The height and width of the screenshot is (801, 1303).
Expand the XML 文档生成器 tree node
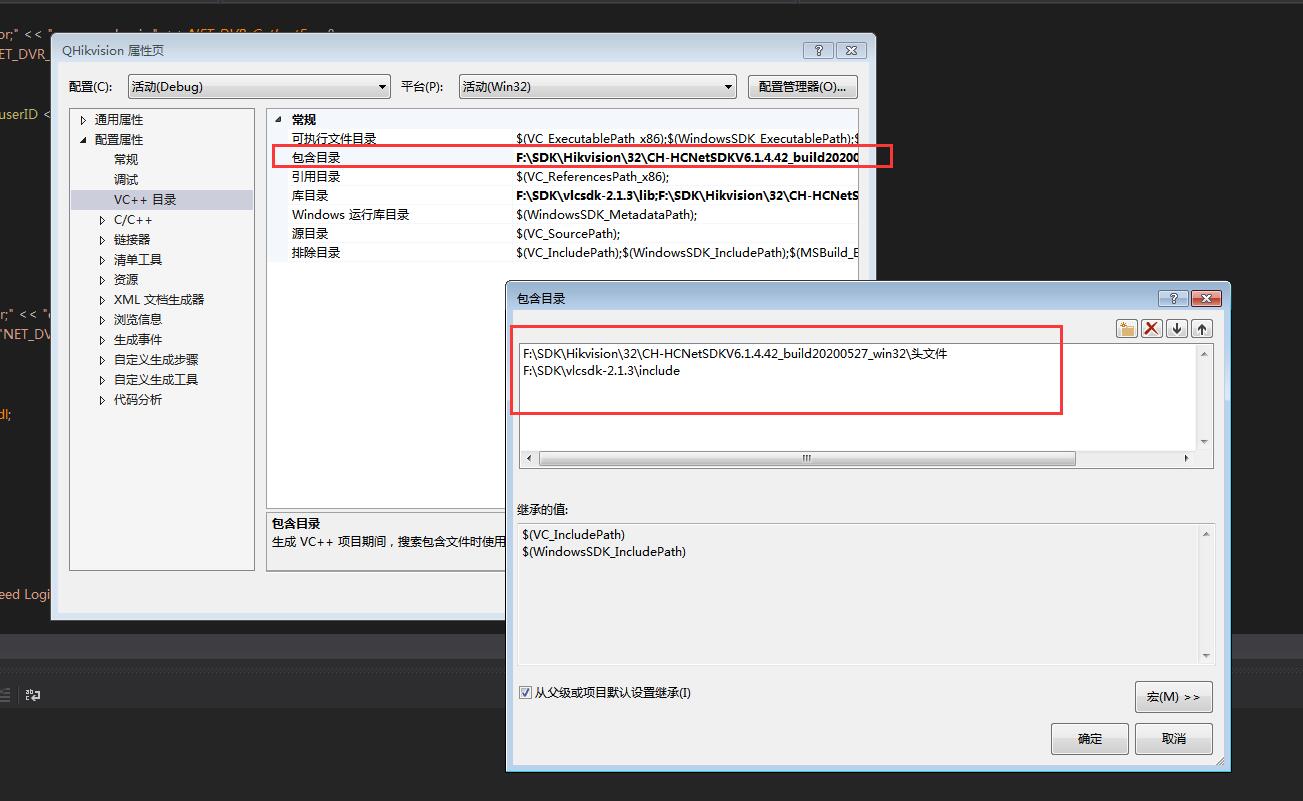[102, 300]
